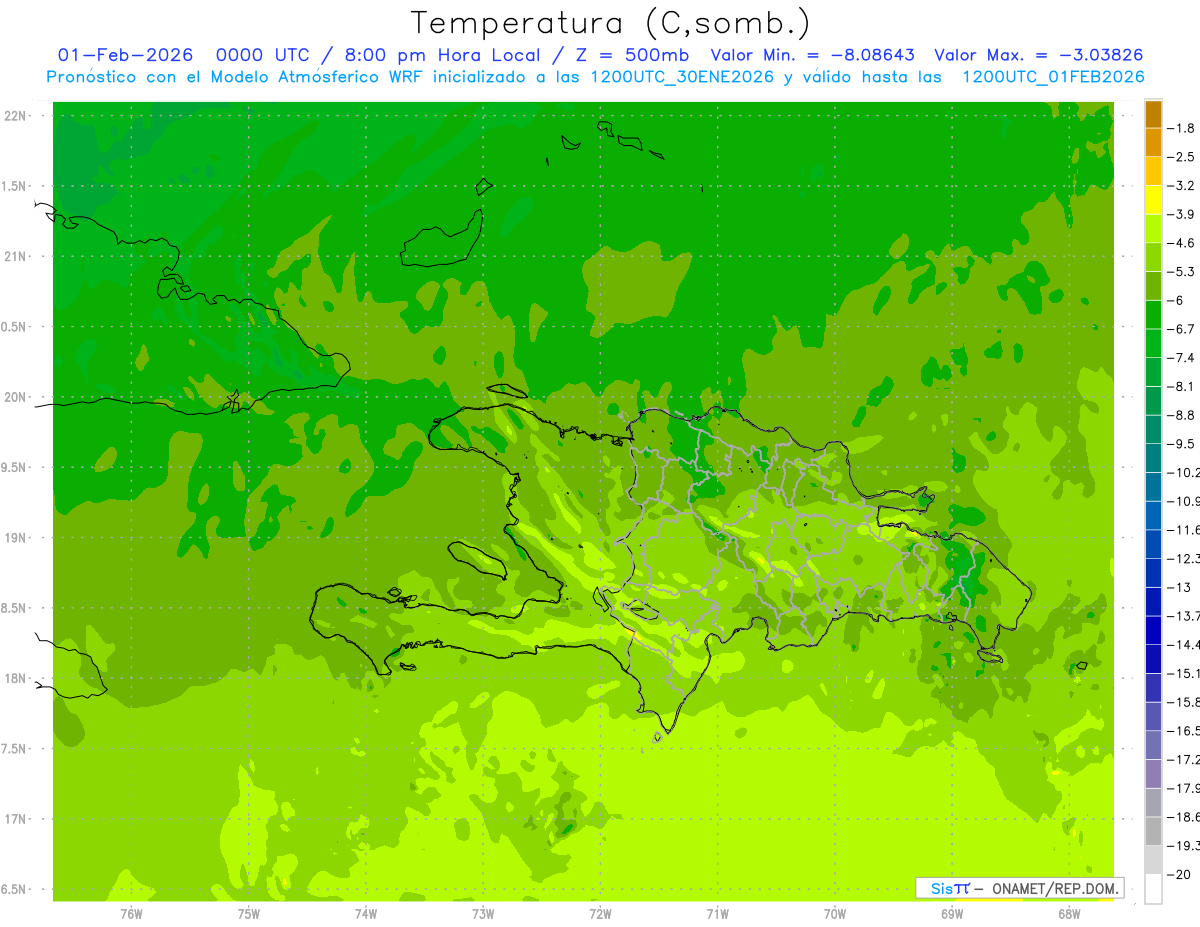This screenshot has width=1200, height=927.
Task: Click the '72W' longitude label
Action: tap(600, 913)
